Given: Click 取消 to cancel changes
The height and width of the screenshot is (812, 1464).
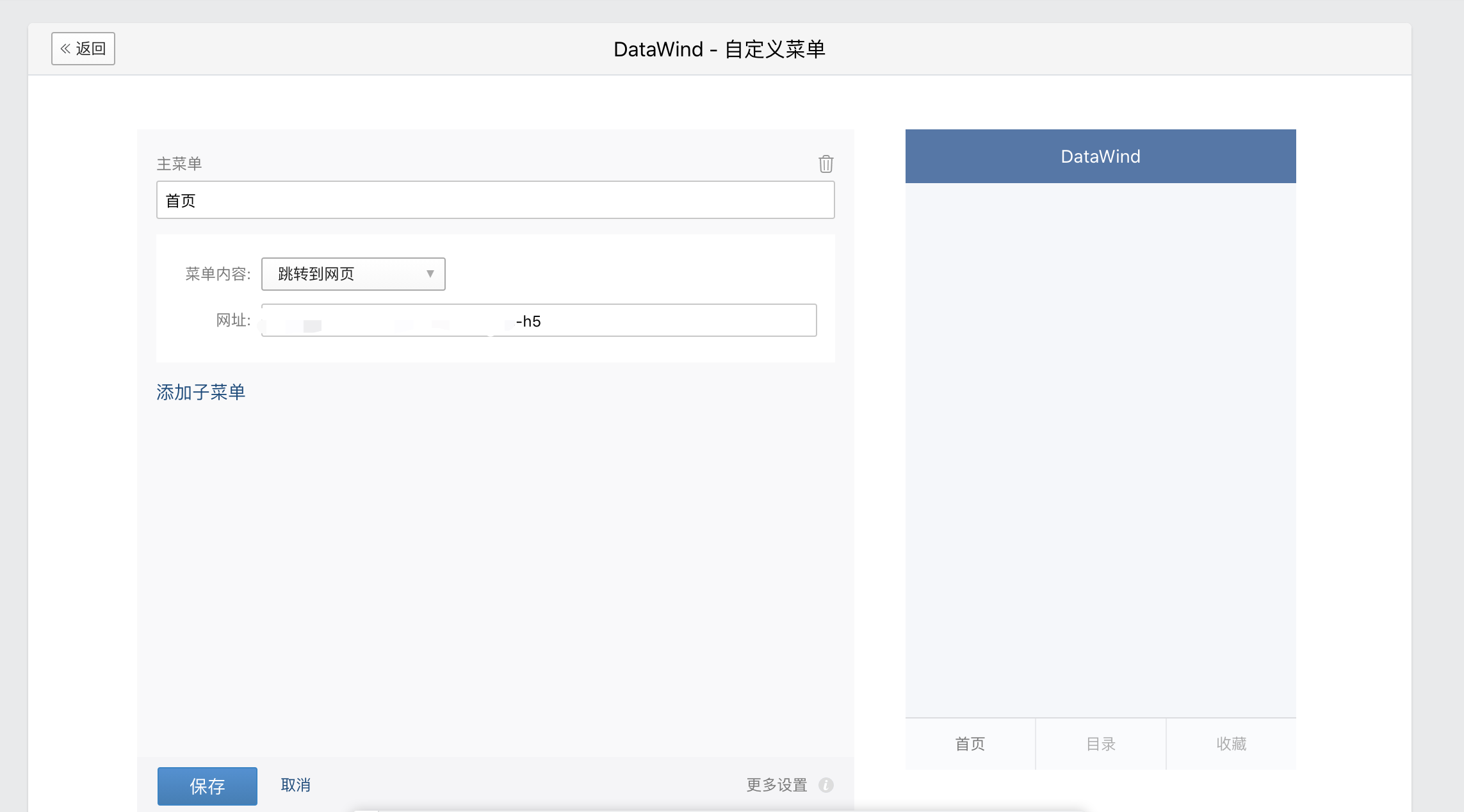Looking at the screenshot, I should tap(295, 785).
